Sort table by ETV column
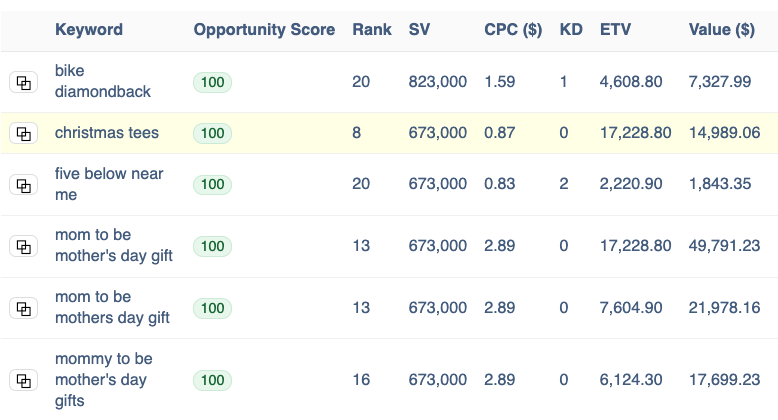Viewport: 778px width, 420px height. 616,30
